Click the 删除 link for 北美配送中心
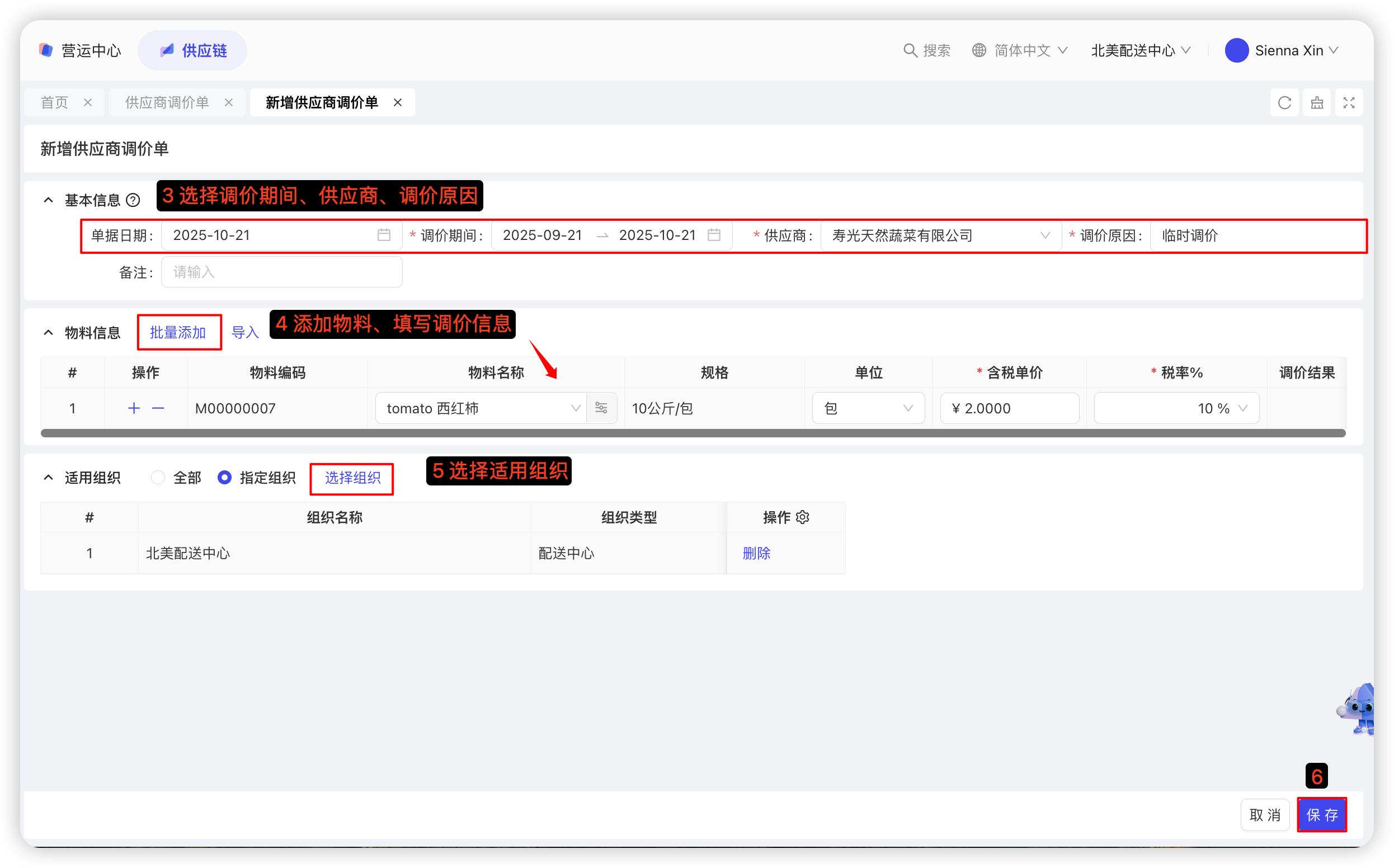 (x=756, y=554)
